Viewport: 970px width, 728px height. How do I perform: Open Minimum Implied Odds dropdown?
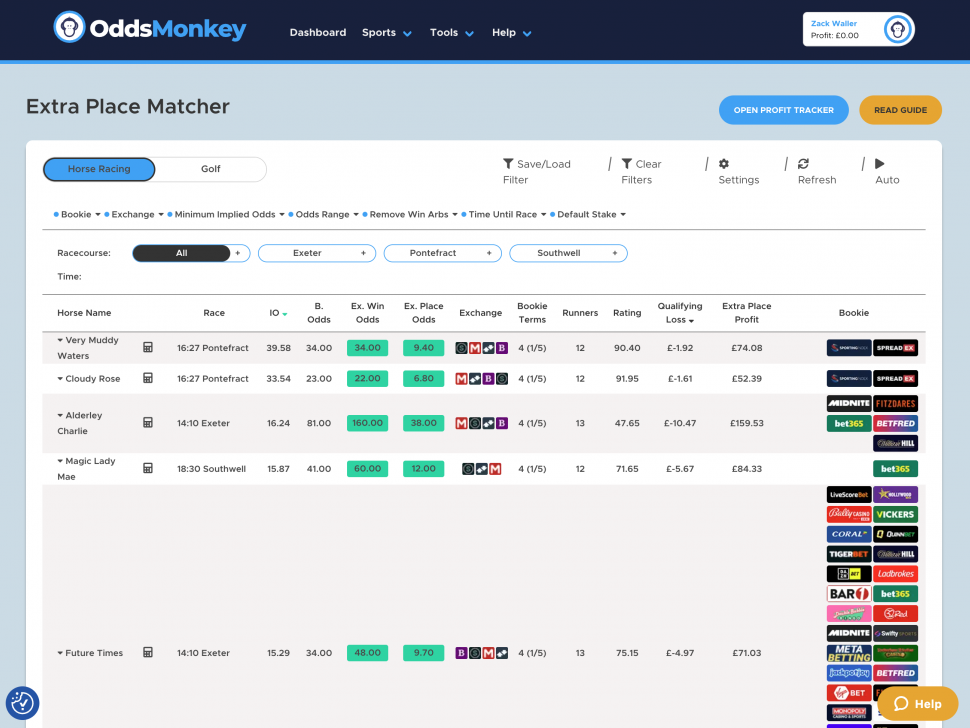point(226,215)
